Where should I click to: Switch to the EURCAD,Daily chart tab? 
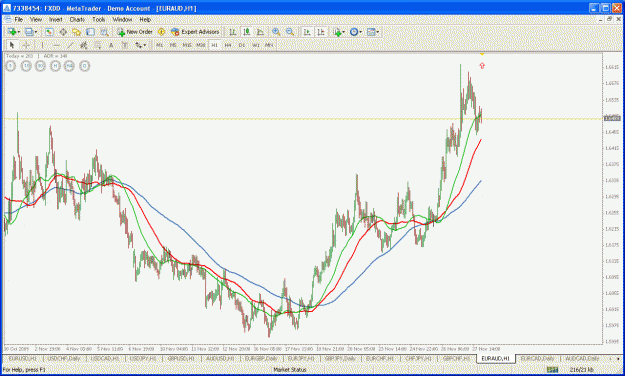(537, 358)
